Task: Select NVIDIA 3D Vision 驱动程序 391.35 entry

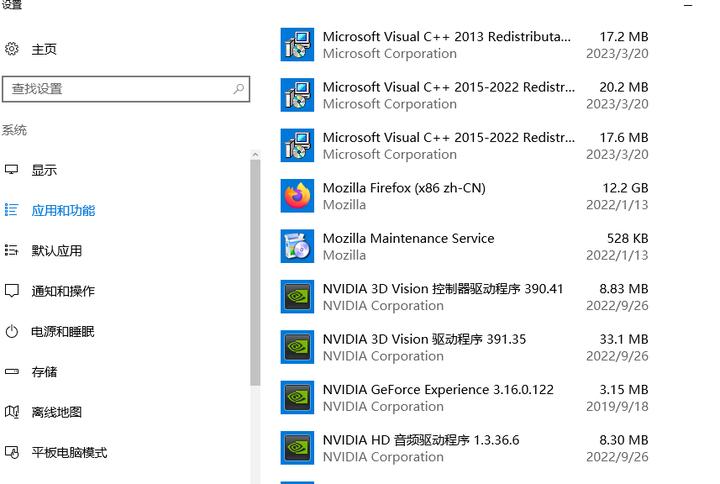Action: click(x=464, y=347)
